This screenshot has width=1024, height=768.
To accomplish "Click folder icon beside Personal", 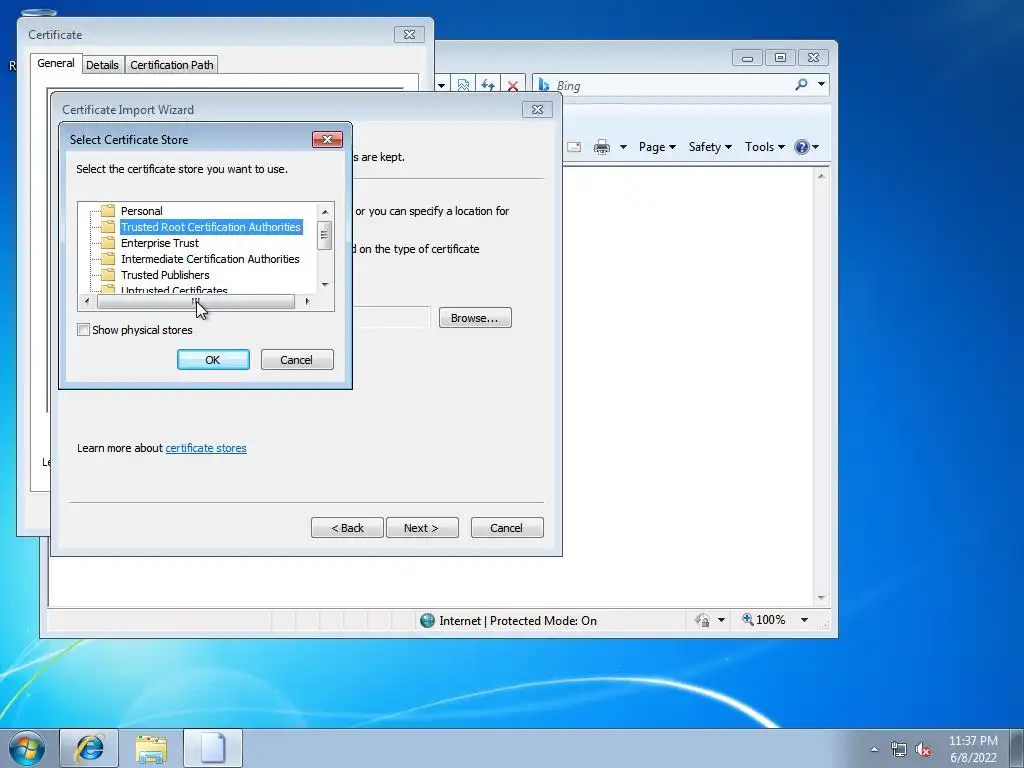I will 108,210.
